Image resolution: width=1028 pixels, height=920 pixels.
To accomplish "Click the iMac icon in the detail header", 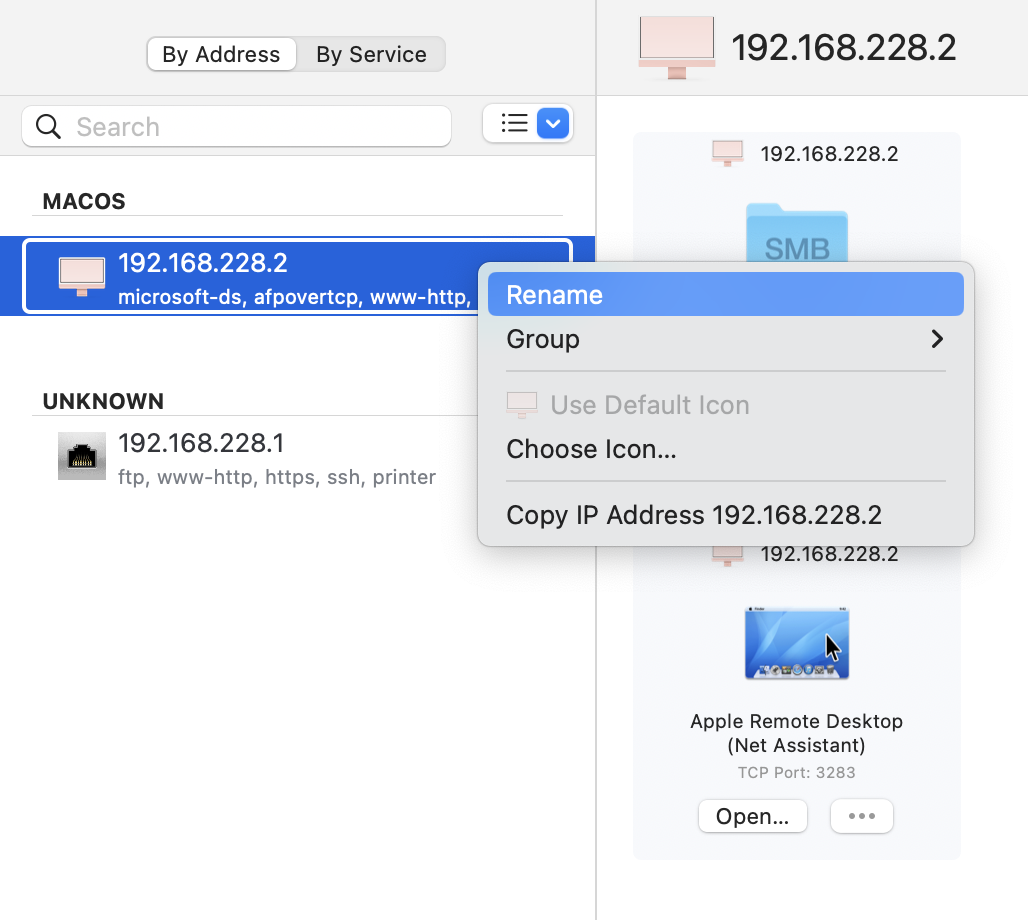I will click(x=675, y=45).
